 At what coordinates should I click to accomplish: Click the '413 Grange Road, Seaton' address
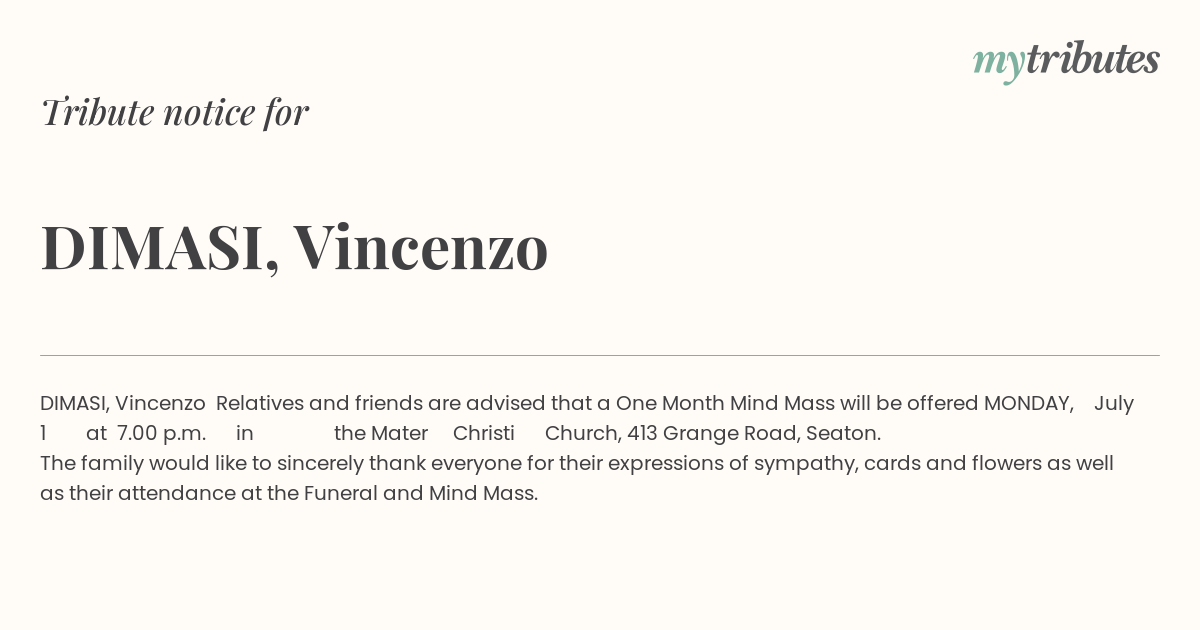click(752, 433)
